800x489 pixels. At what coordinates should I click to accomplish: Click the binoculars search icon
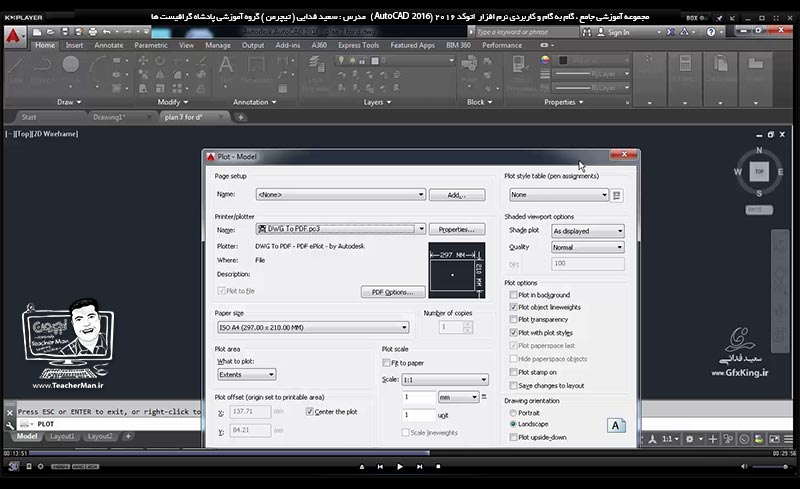click(587, 32)
